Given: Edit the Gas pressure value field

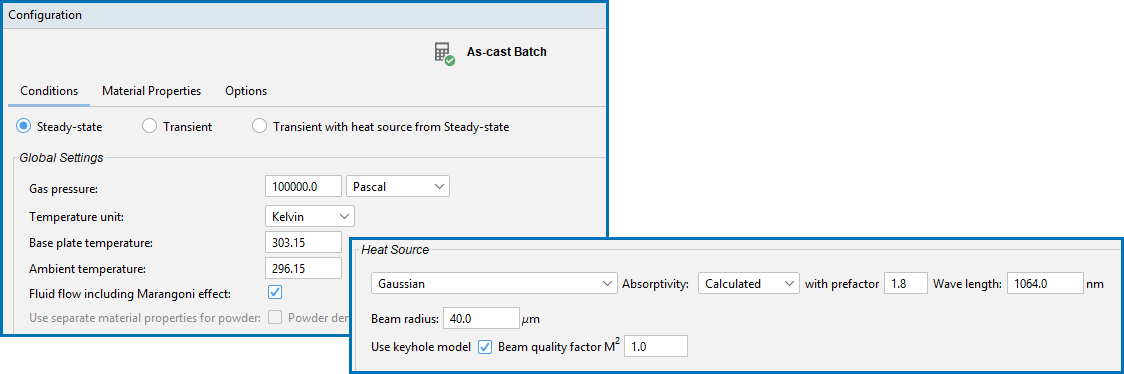Looking at the screenshot, I should (x=303, y=186).
